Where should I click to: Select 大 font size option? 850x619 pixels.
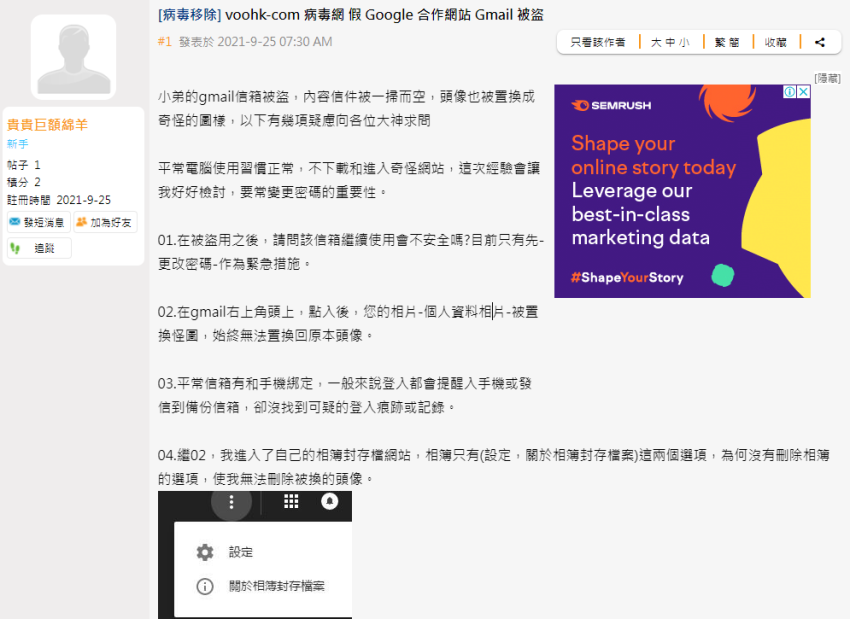pos(656,42)
